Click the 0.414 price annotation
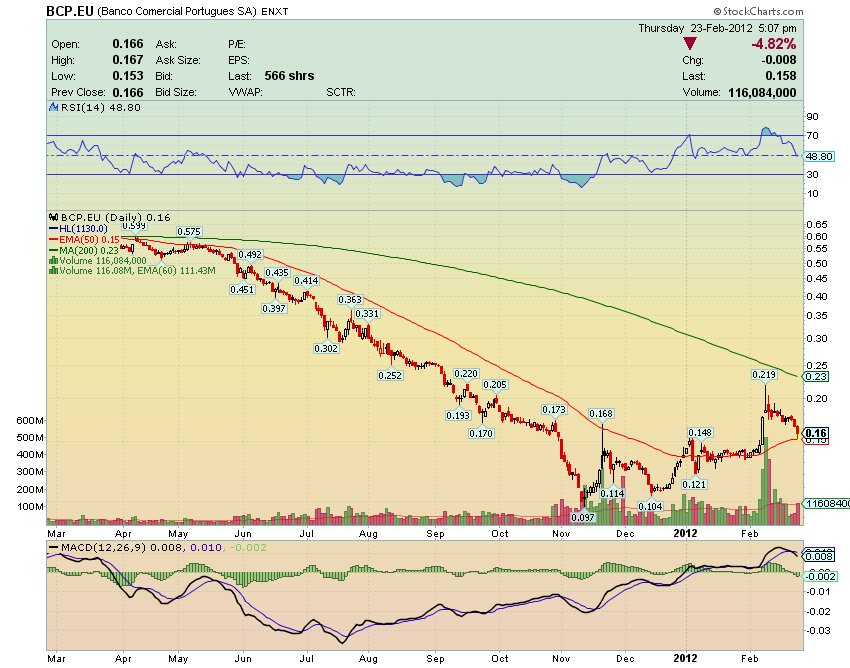The image size is (850, 668). pos(306,280)
